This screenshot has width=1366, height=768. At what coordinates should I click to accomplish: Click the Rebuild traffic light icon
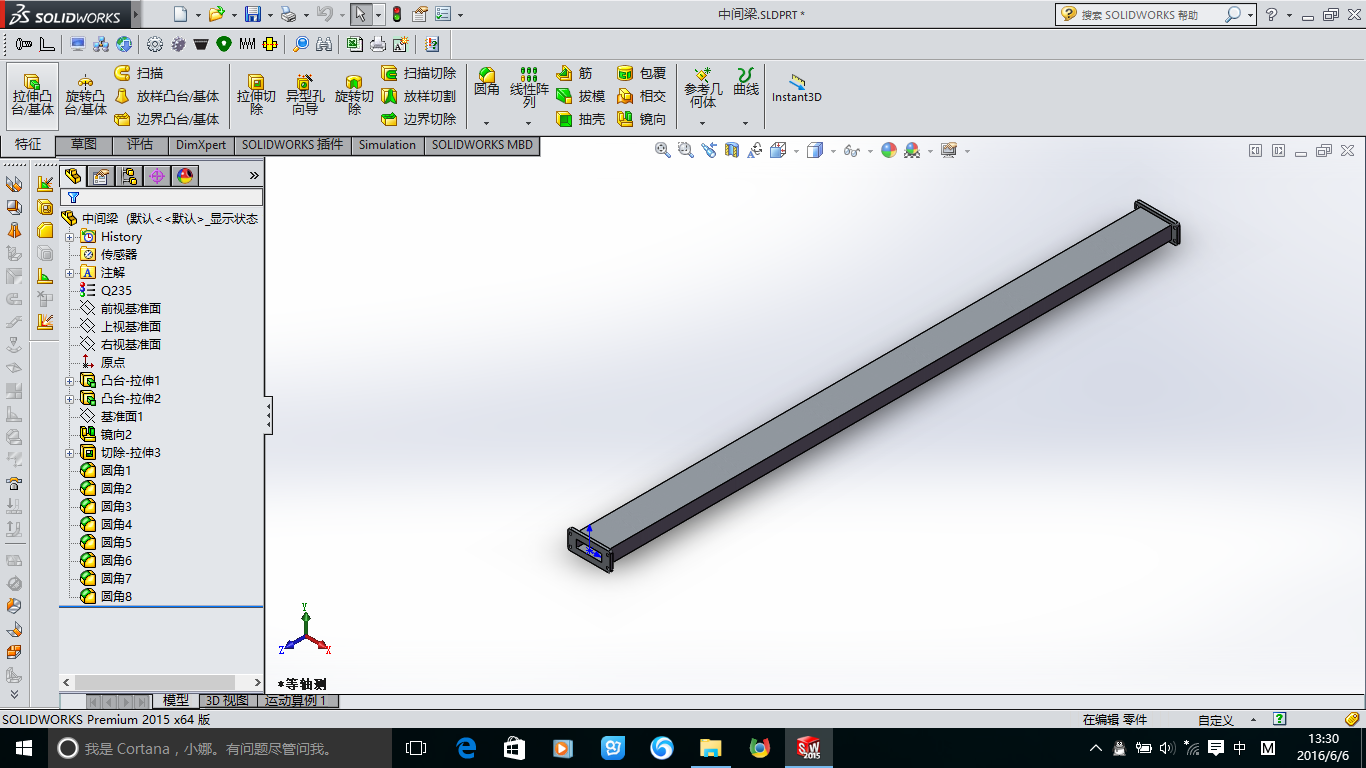click(x=396, y=14)
